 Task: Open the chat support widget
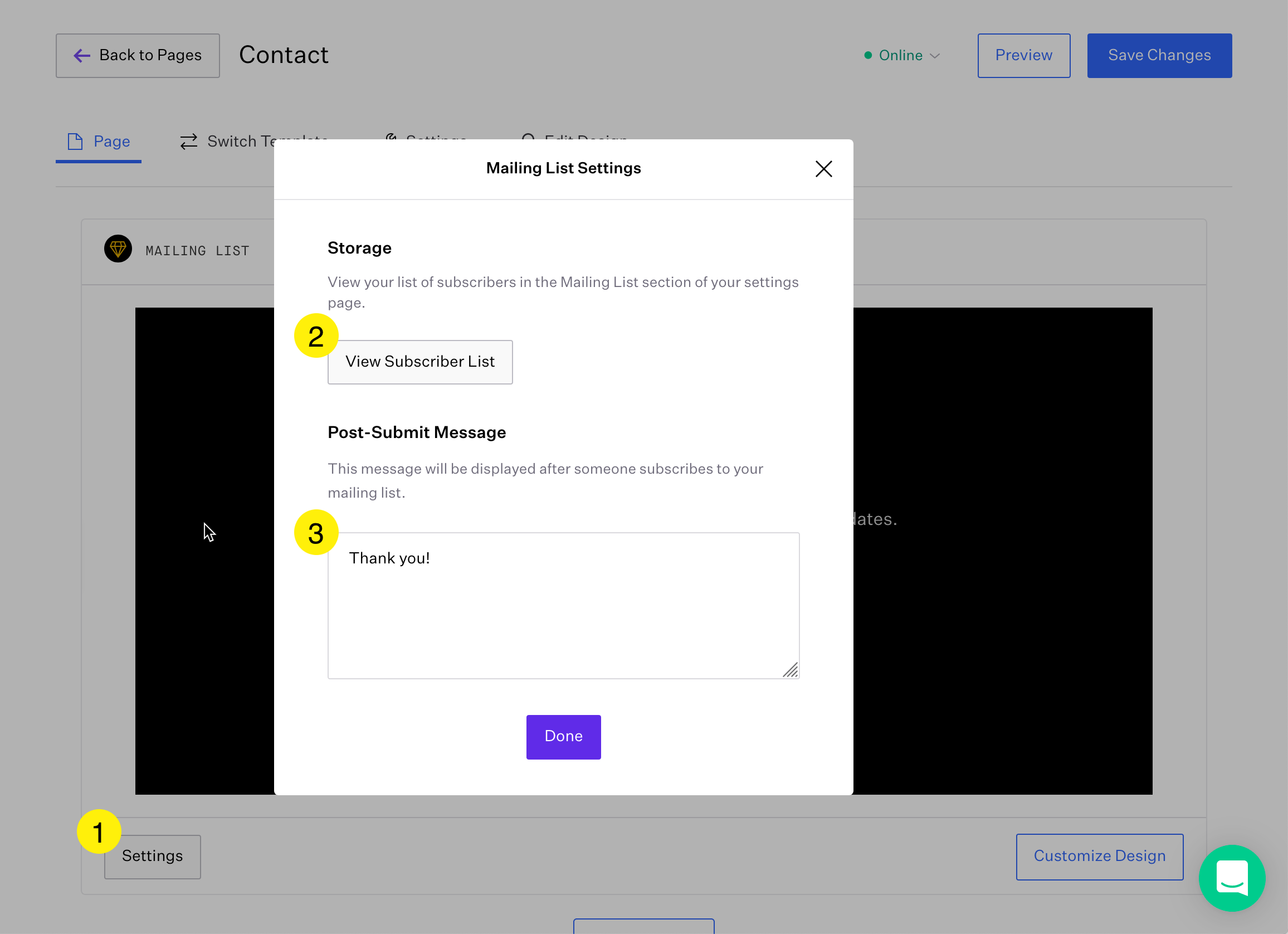(x=1231, y=878)
